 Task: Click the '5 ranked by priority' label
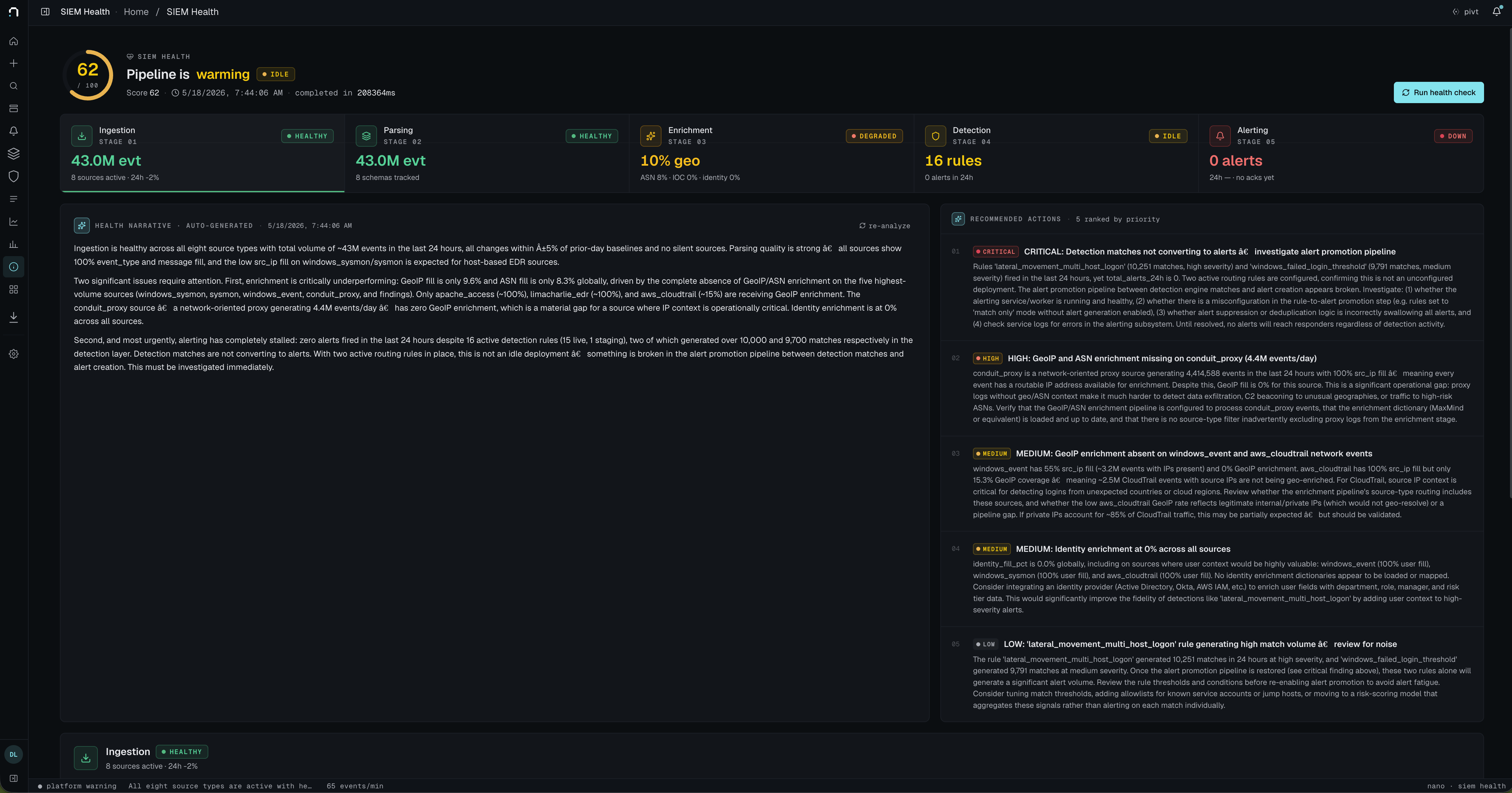click(x=1118, y=220)
